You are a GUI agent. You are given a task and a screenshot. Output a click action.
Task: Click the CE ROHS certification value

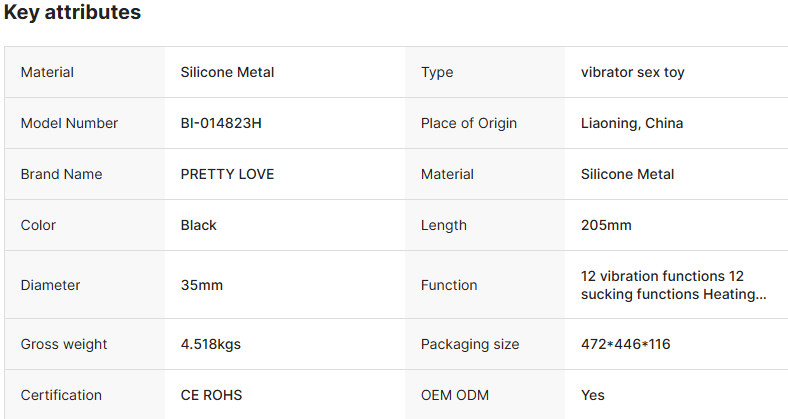tap(211, 395)
